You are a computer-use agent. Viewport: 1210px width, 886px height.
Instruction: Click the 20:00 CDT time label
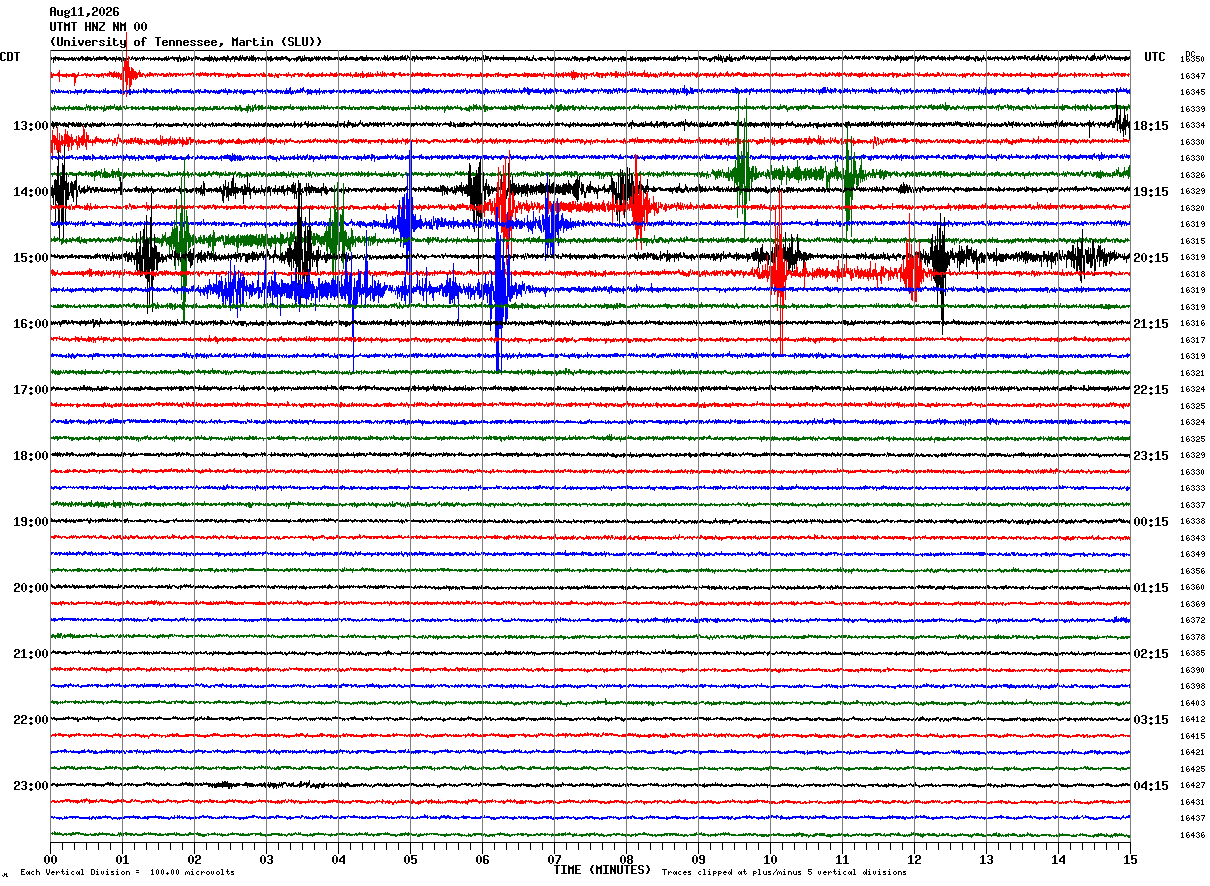pos(31,588)
